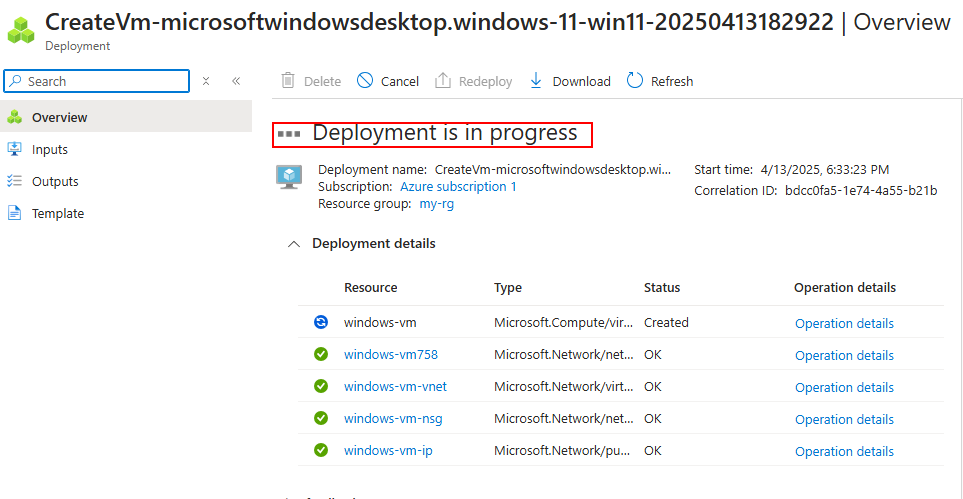Open Operation details for windows-vm758
Image resolution: width=963 pixels, height=499 pixels.
[844, 355]
